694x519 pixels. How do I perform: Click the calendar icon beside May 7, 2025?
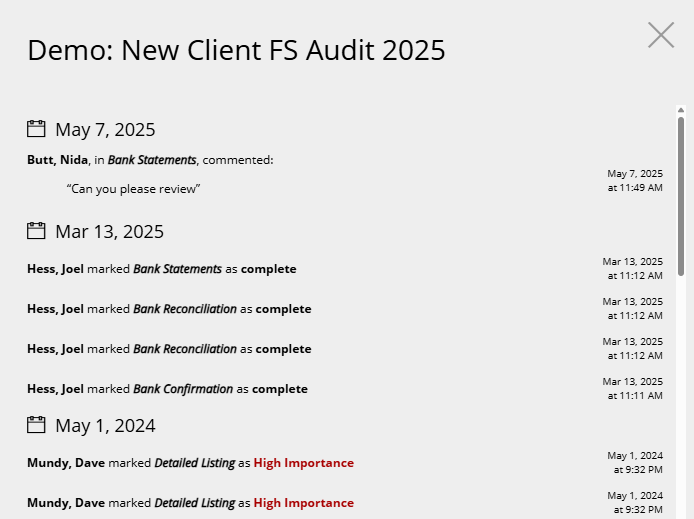36,129
